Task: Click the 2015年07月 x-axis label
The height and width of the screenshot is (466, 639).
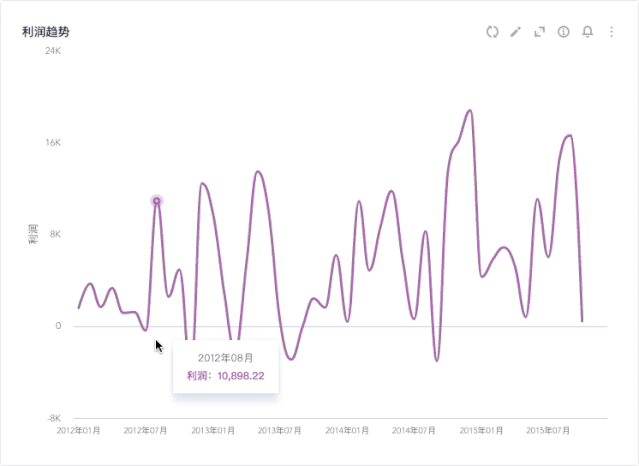Action: click(548, 430)
